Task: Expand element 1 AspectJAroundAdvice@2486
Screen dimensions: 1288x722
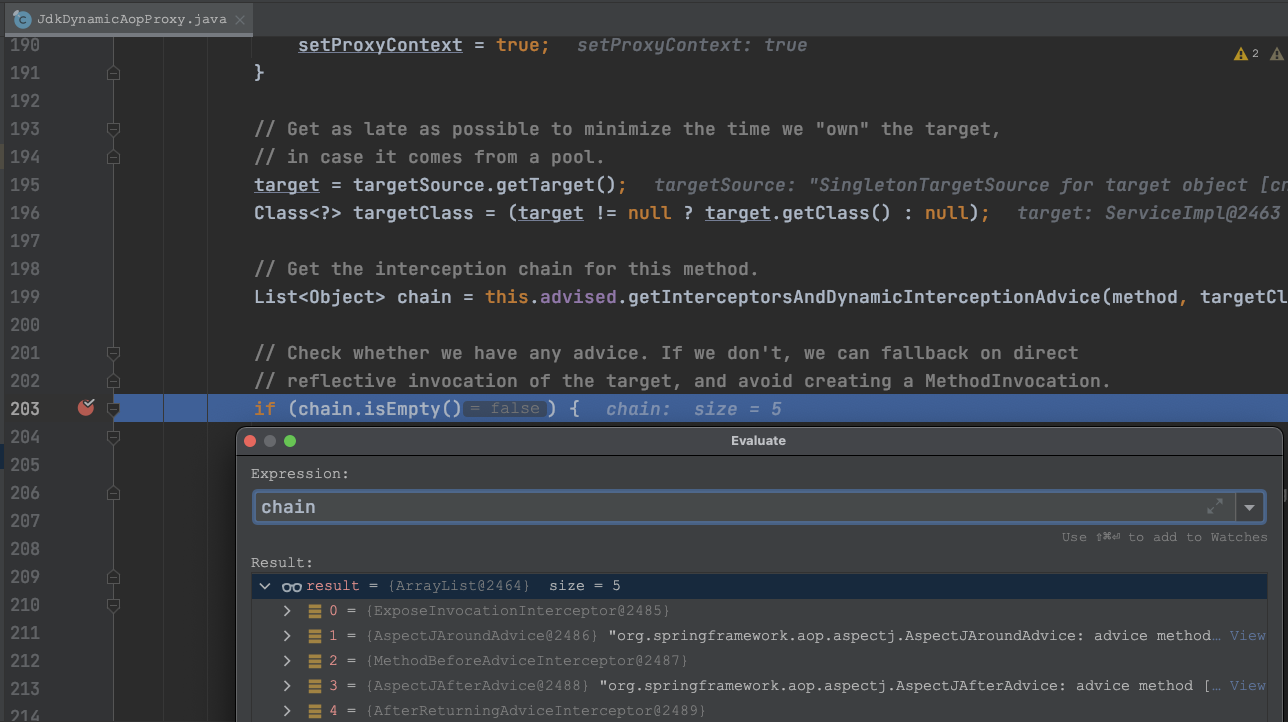Action: tap(287, 635)
